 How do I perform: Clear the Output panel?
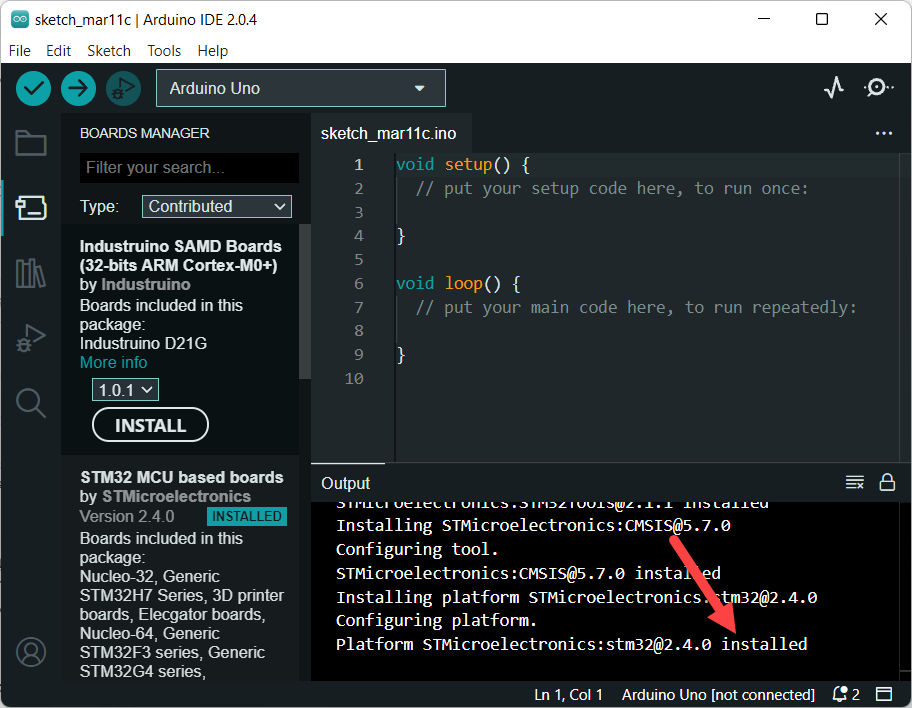tap(854, 482)
